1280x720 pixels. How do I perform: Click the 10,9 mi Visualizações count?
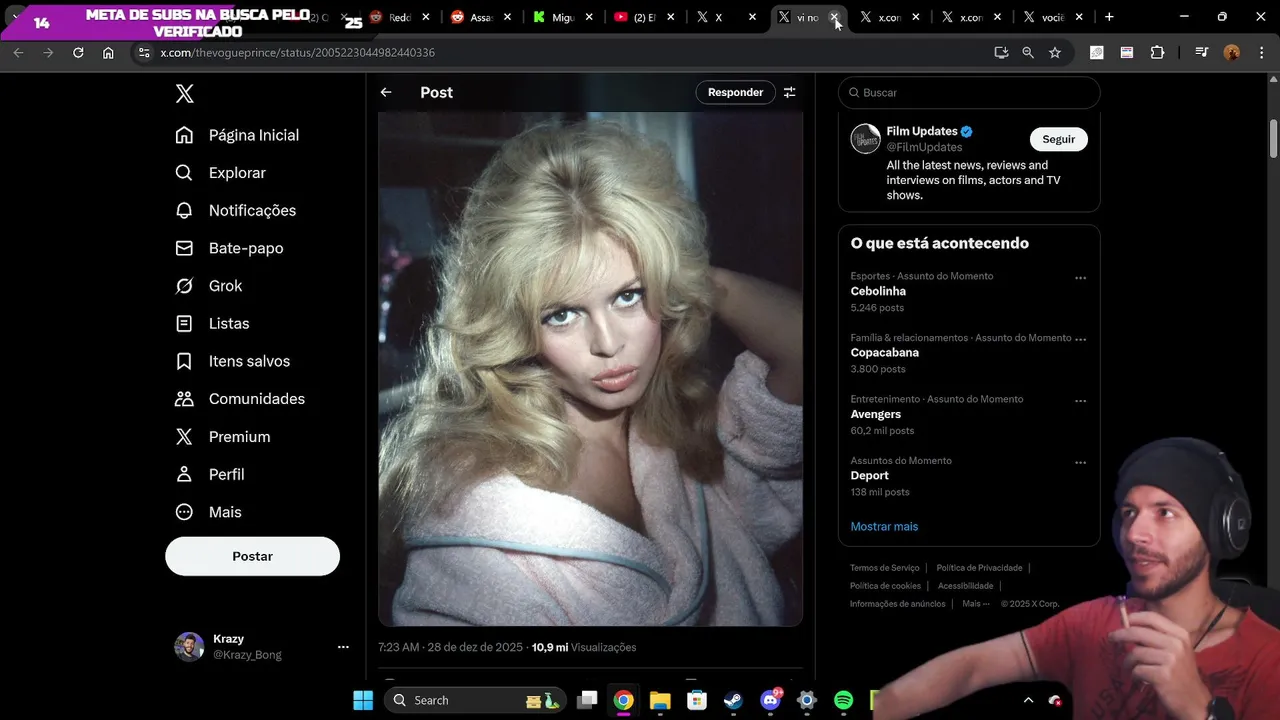584,647
